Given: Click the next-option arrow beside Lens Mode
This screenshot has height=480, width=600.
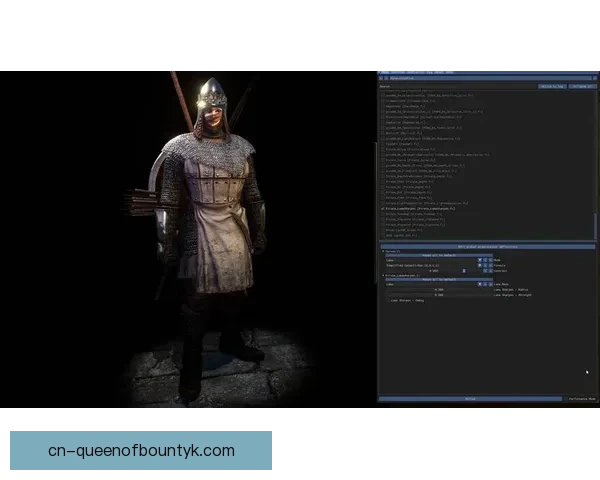Looking at the screenshot, I should pyautogui.click(x=486, y=284).
